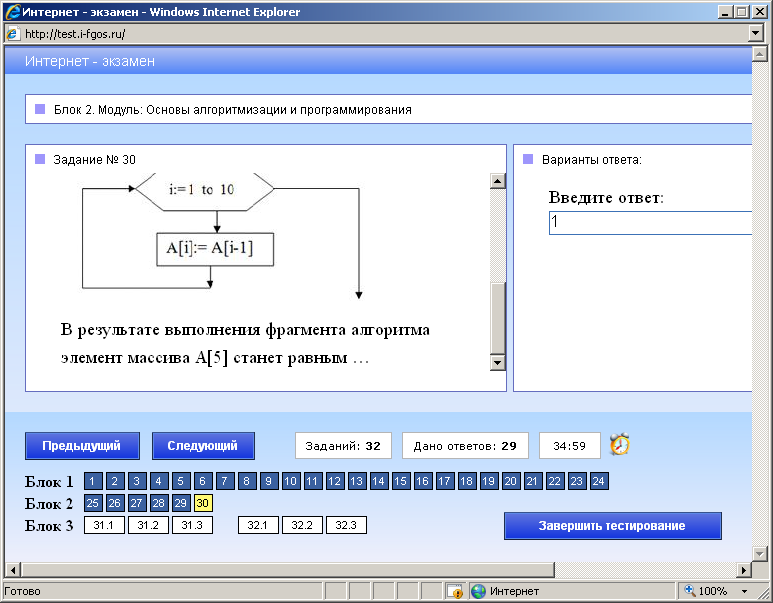
Task: Click horizontal scrollbar left arrow
Action: [x=13, y=570]
